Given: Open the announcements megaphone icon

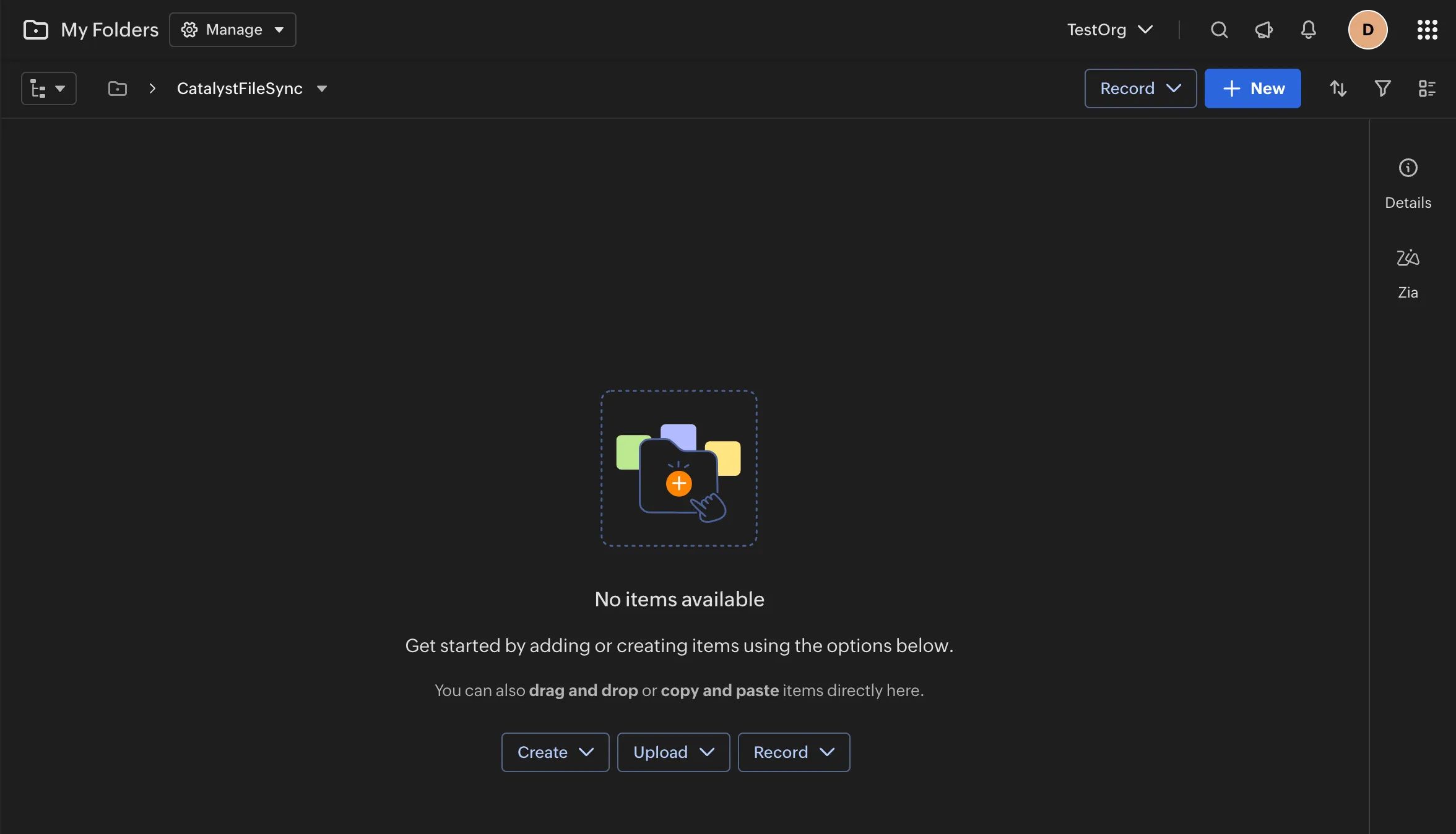Looking at the screenshot, I should click(1263, 29).
